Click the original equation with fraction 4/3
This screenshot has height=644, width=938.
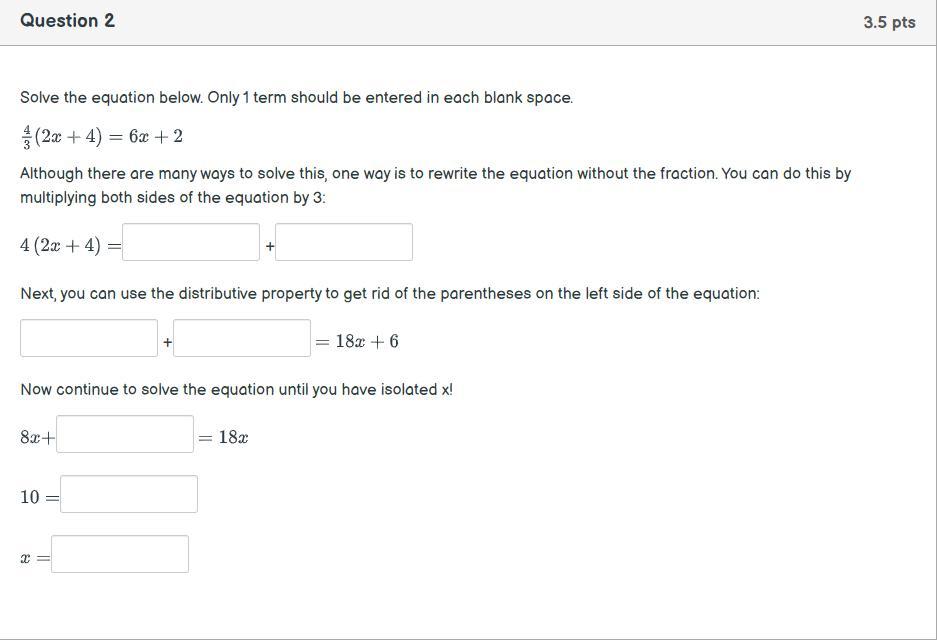pyautogui.click(x=102, y=137)
